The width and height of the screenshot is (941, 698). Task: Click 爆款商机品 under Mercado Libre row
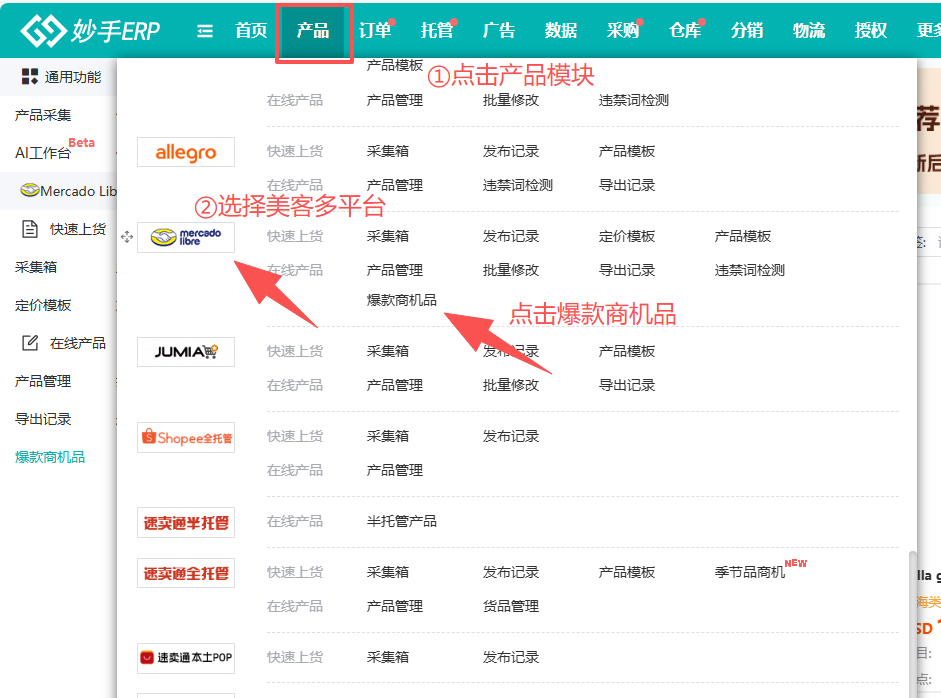click(401, 299)
